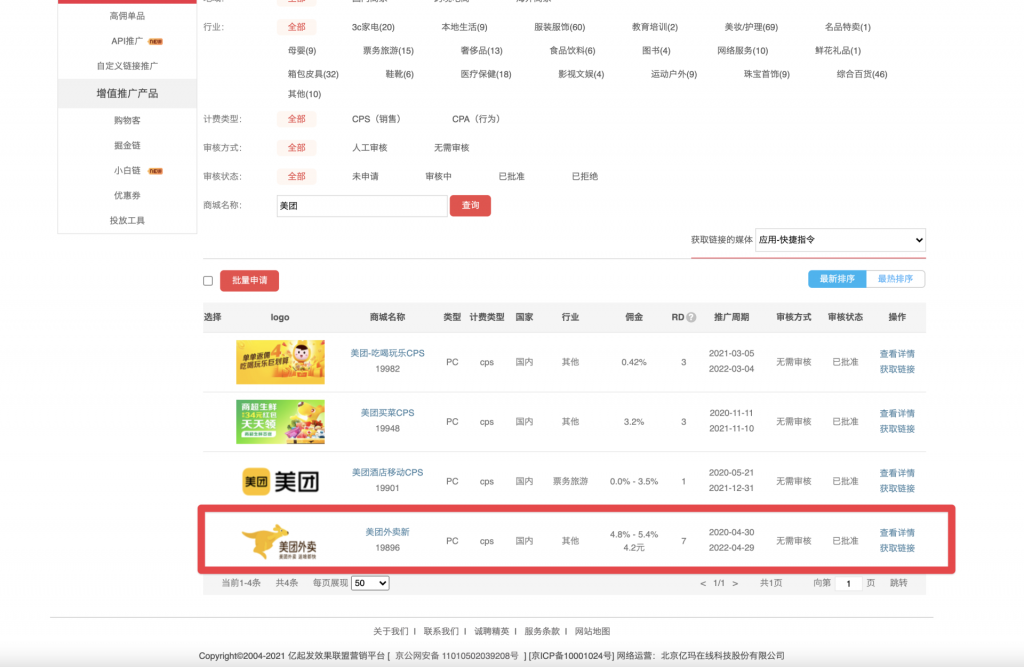Image resolution: width=1024 pixels, height=667 pixels.
Task: Click the RD help question mark icon
Action: pyautogui.click(x=691, y=317)
